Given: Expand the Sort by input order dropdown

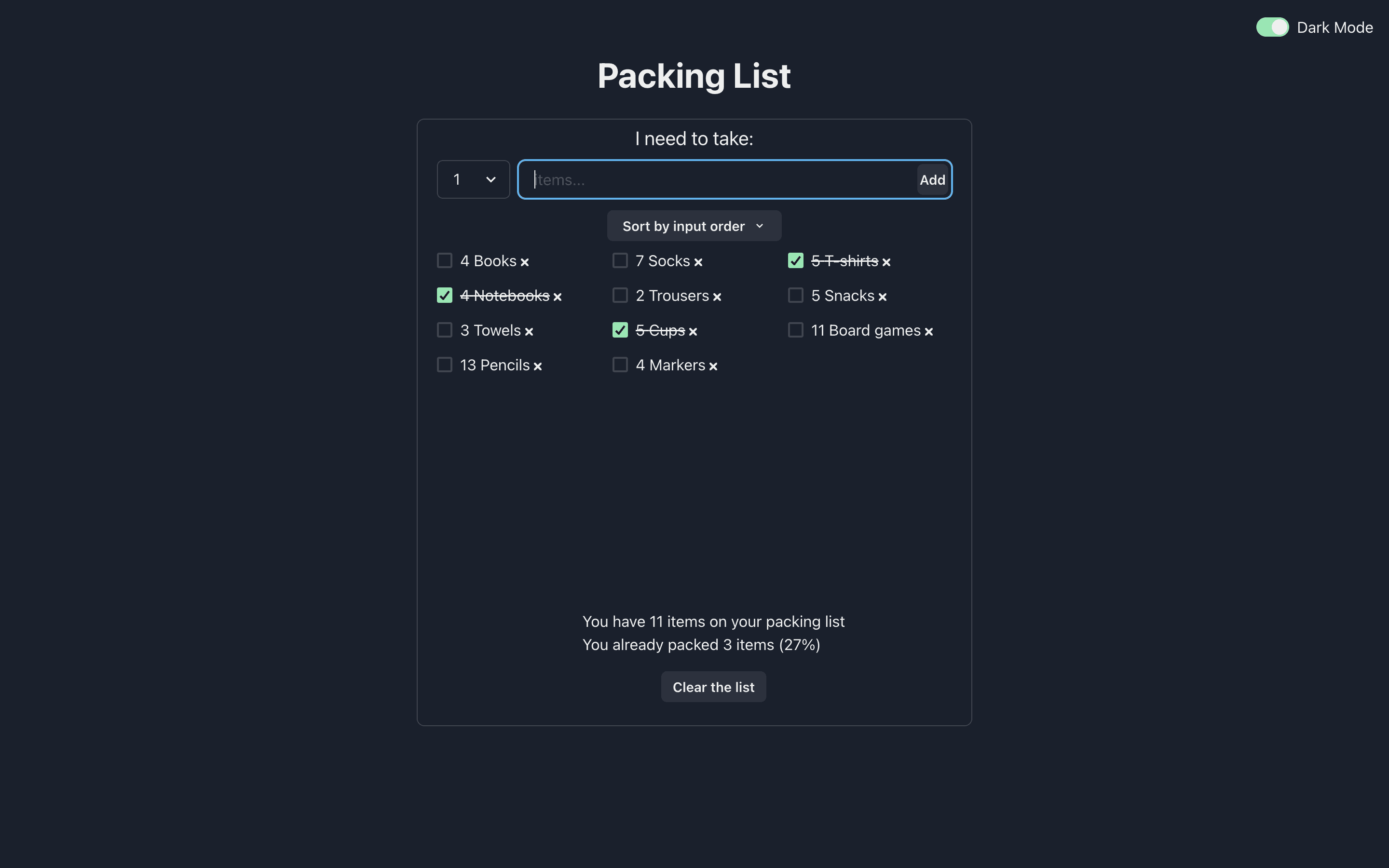Looking at the screenshot, I should (x=694, y=225).
